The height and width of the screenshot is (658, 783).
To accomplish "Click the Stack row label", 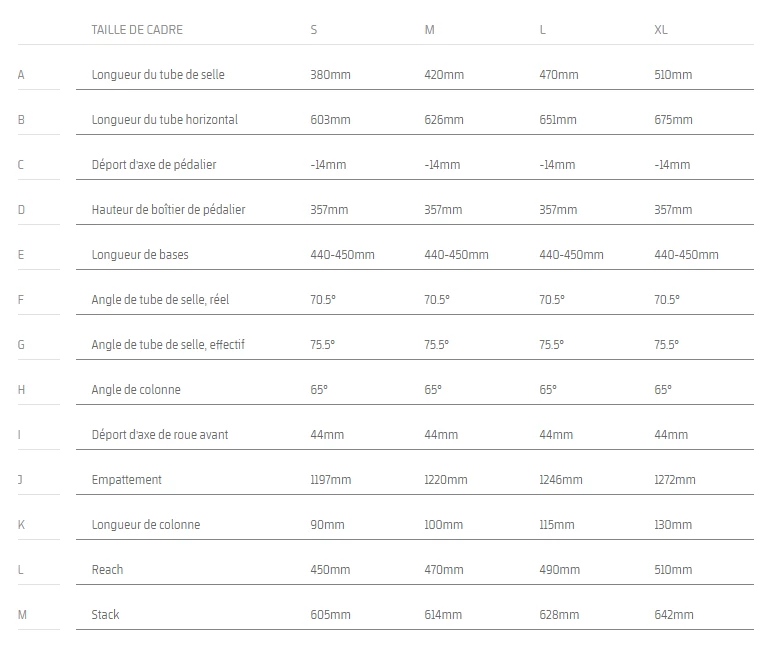I will [105, 615].
